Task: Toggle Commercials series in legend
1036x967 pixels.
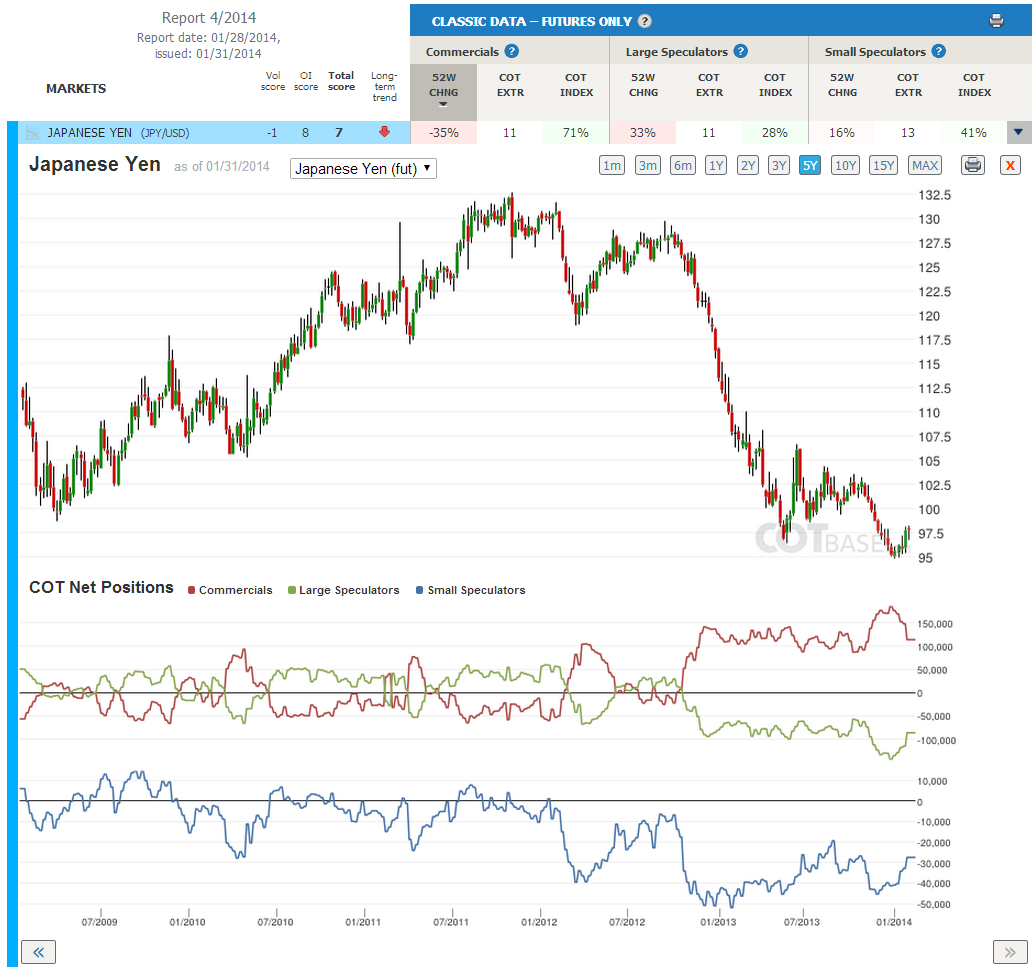Action: [230, 590]
